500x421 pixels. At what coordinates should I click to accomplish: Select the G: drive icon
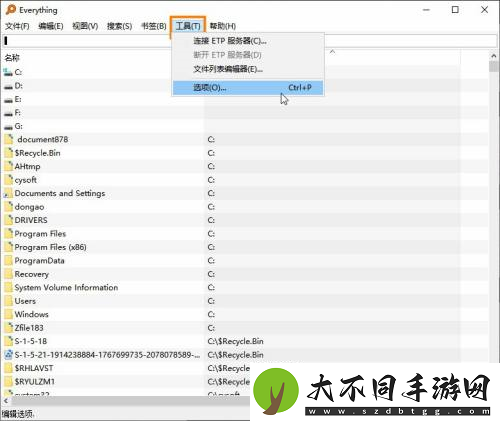click(x=8, y=127)
